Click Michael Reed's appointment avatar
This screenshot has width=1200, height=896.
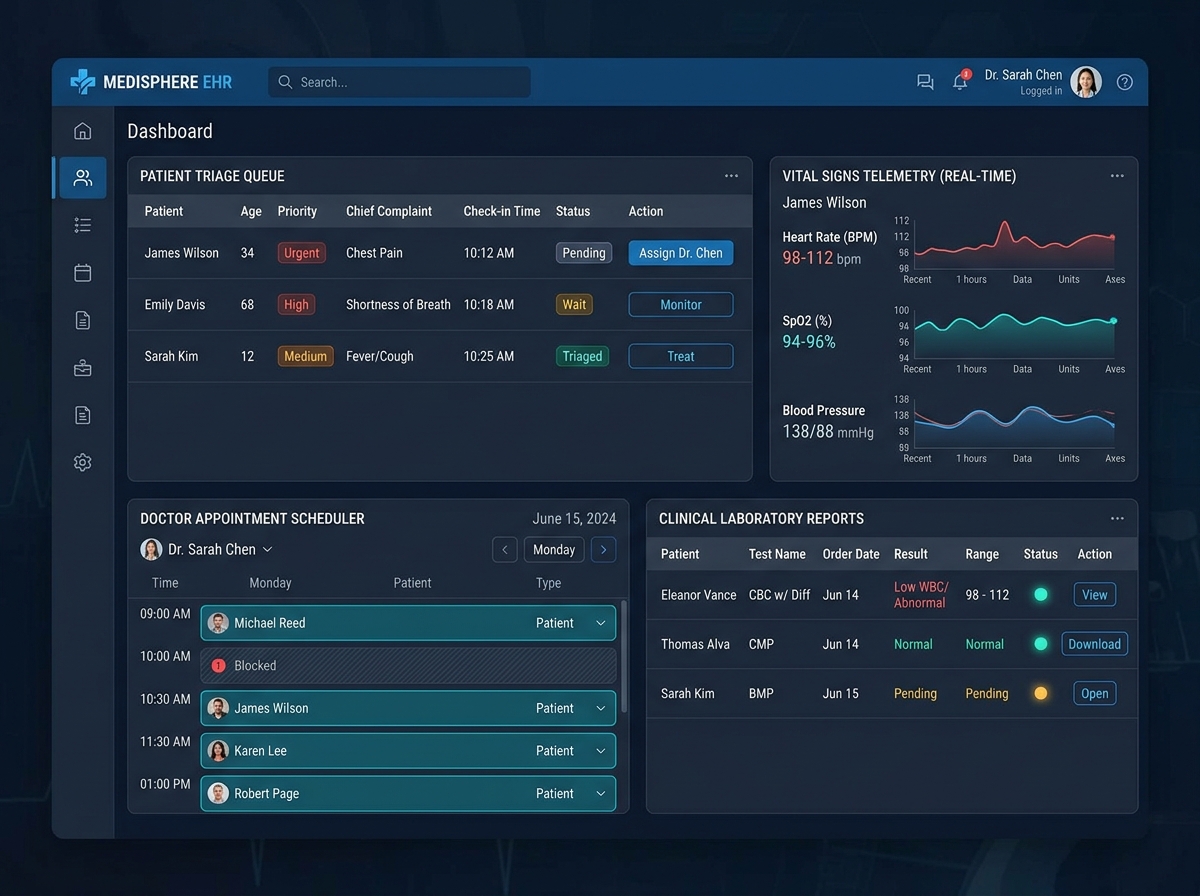(x=218, y=623)
